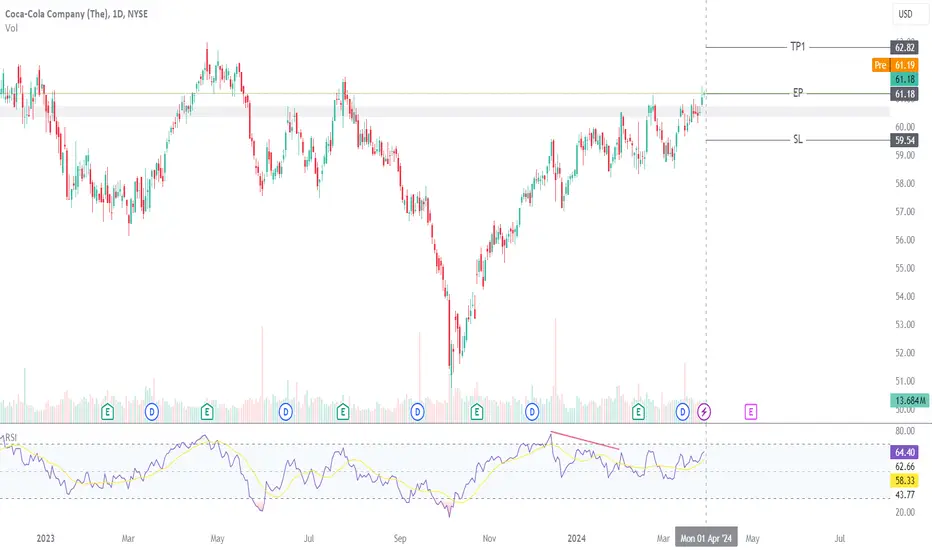Click the EP entry line label
The width and height of the screenshot is (932, 550).
(798, 93)
